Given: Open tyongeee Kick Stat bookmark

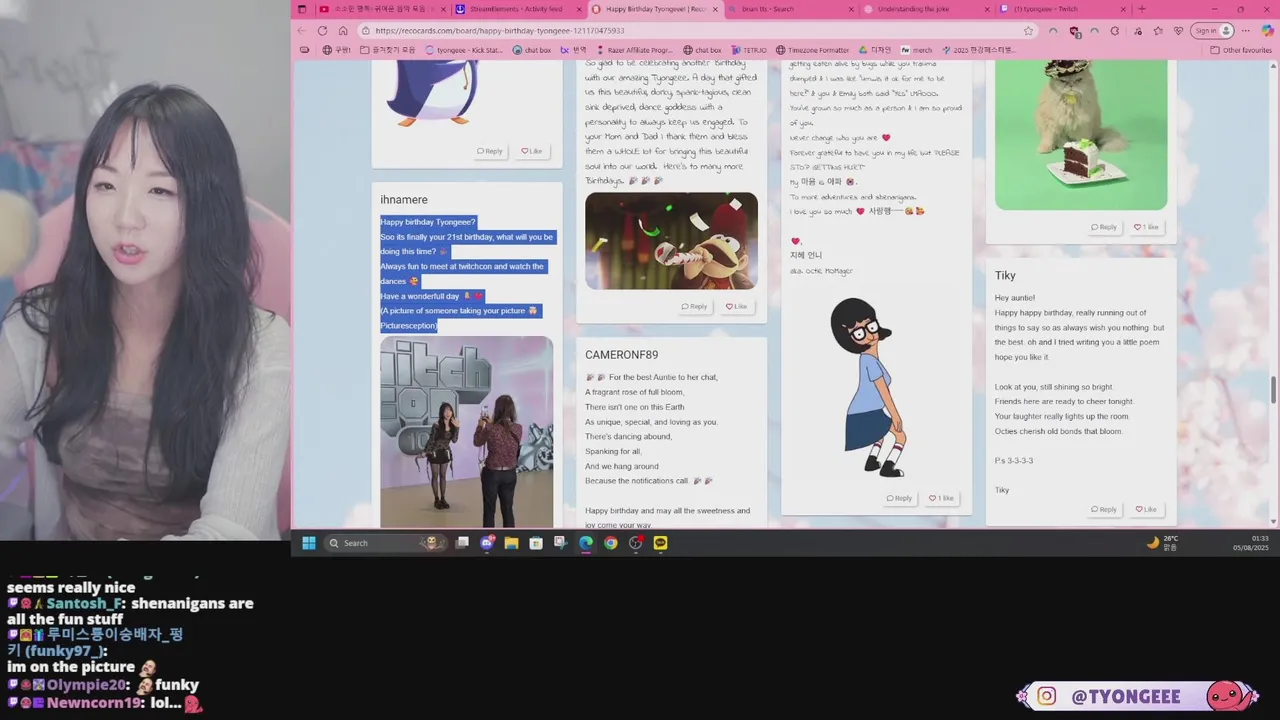Looking at the screenshot, I should coord(464,50).
